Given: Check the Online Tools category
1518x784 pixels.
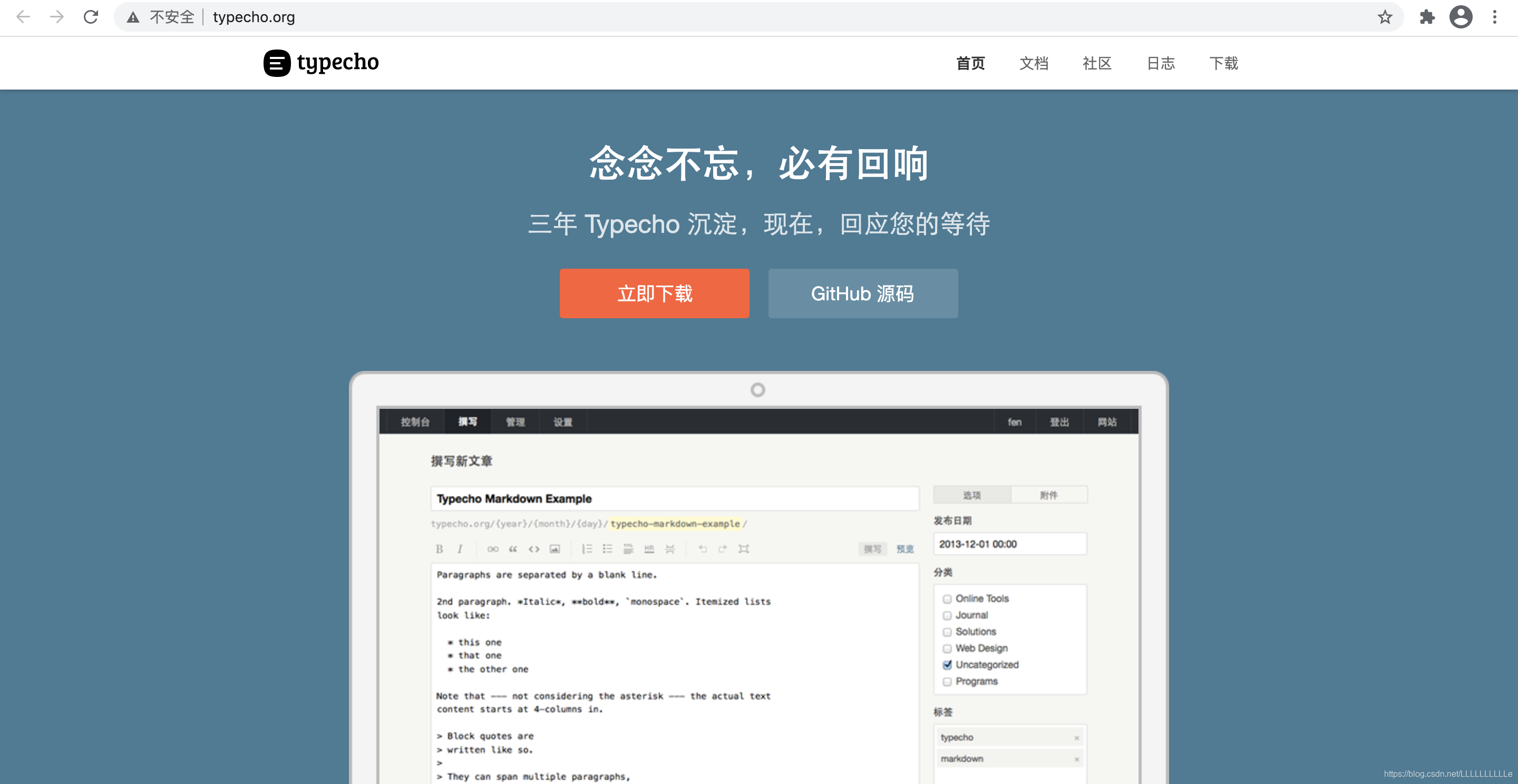Looking at the screenshot, I should coord(947,599).
